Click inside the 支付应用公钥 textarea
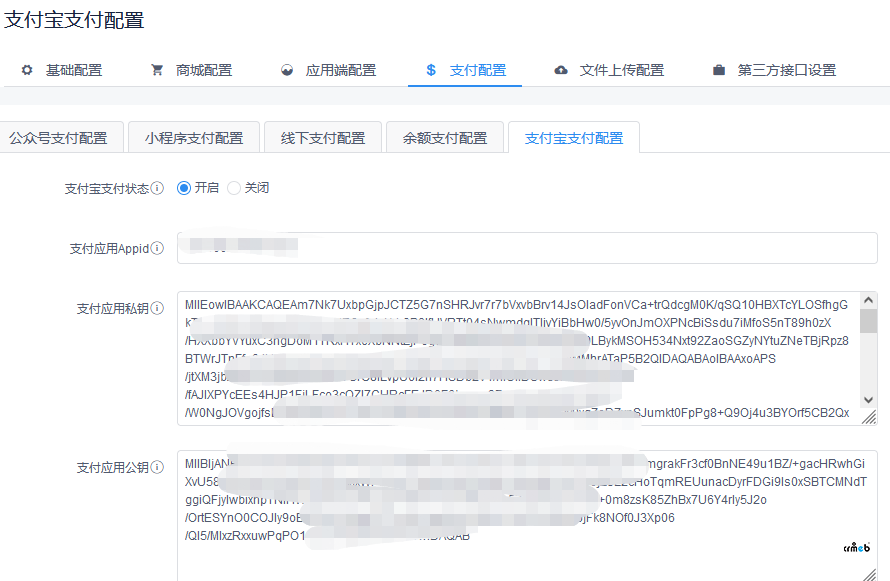The height and width of the screenshot is (581, 890). (x=527, y=516)
